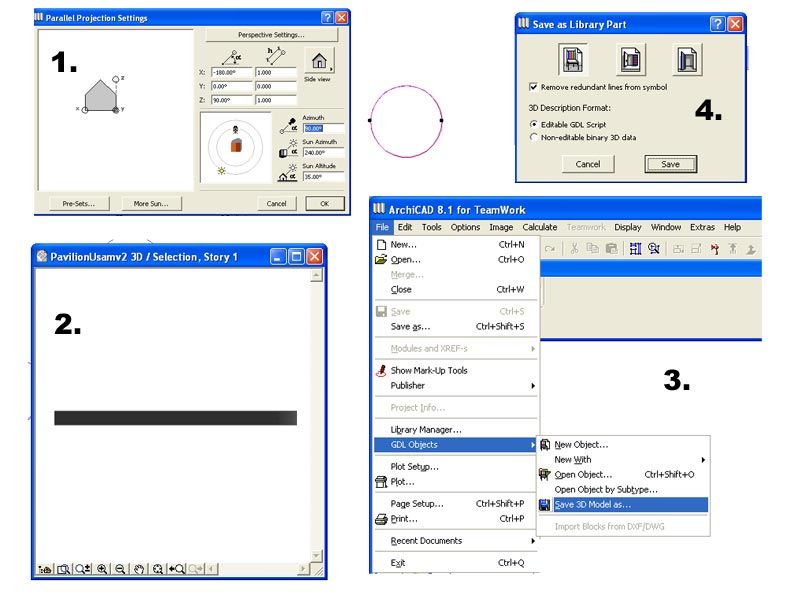Toggle Remove redundant lines from symbol checkbox
The width and height of the screenshot is (800, 600).
click(533, 87)
